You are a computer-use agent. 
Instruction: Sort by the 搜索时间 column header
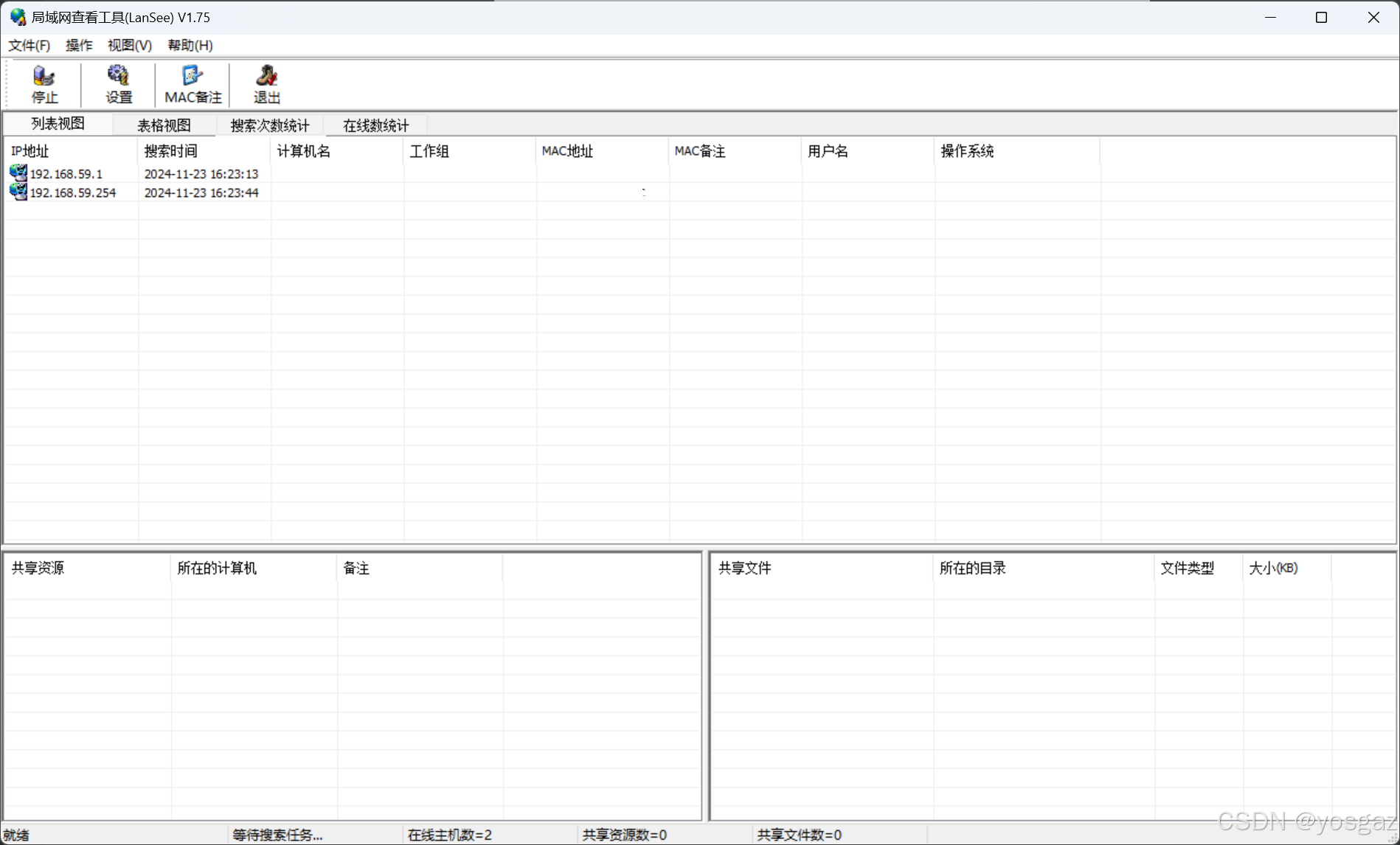click(x=204, y=151)
